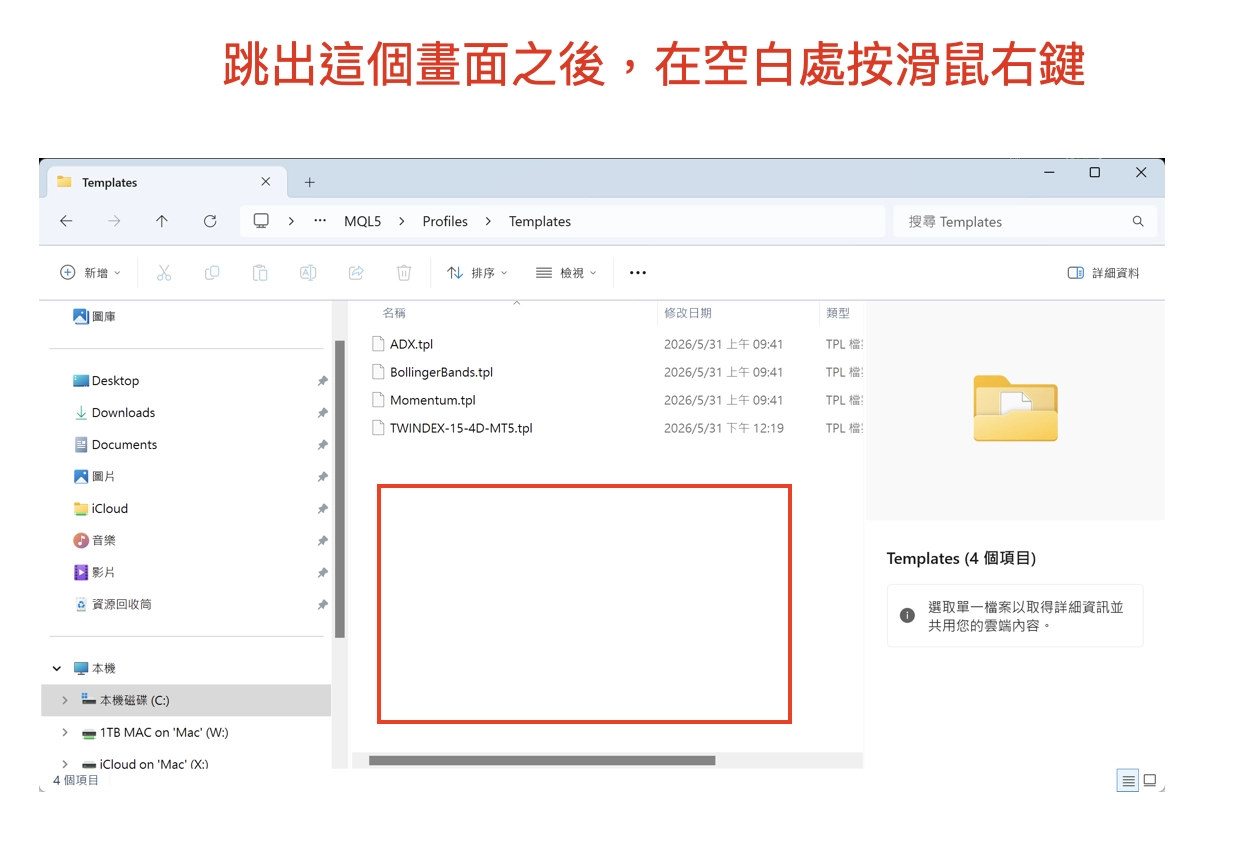Click the Forward navigation arrow
Image resolution: width=1236 pixels, height=848 pixels.
tap(114, 221)
